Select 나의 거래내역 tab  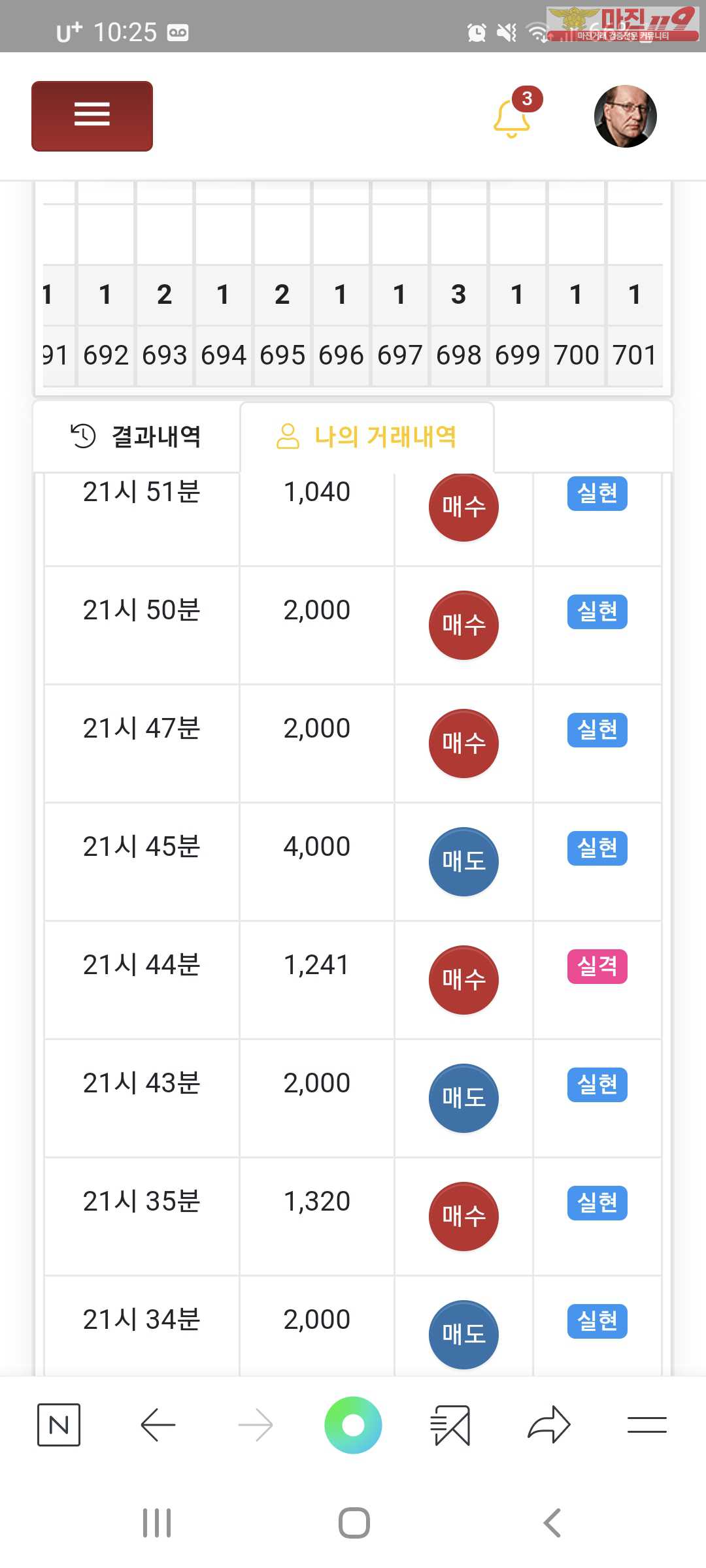367,436
